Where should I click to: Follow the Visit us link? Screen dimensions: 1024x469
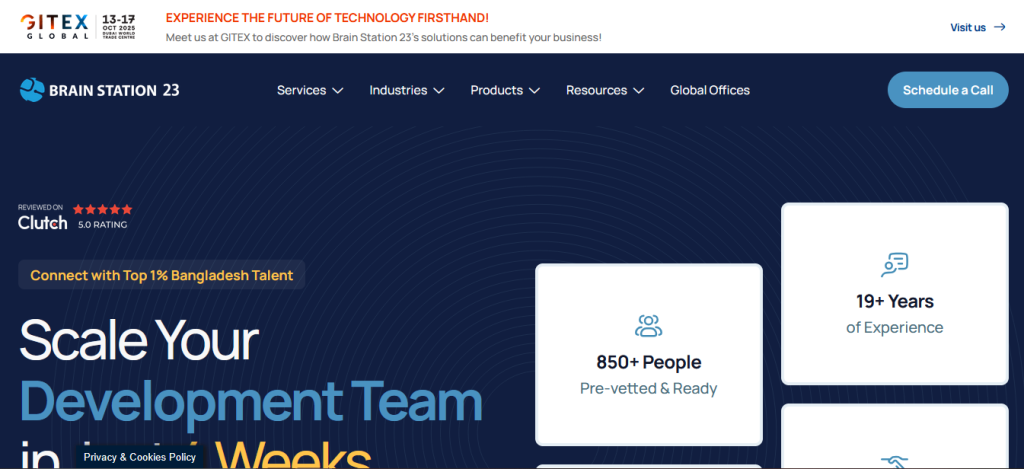(x=978, y=27)
